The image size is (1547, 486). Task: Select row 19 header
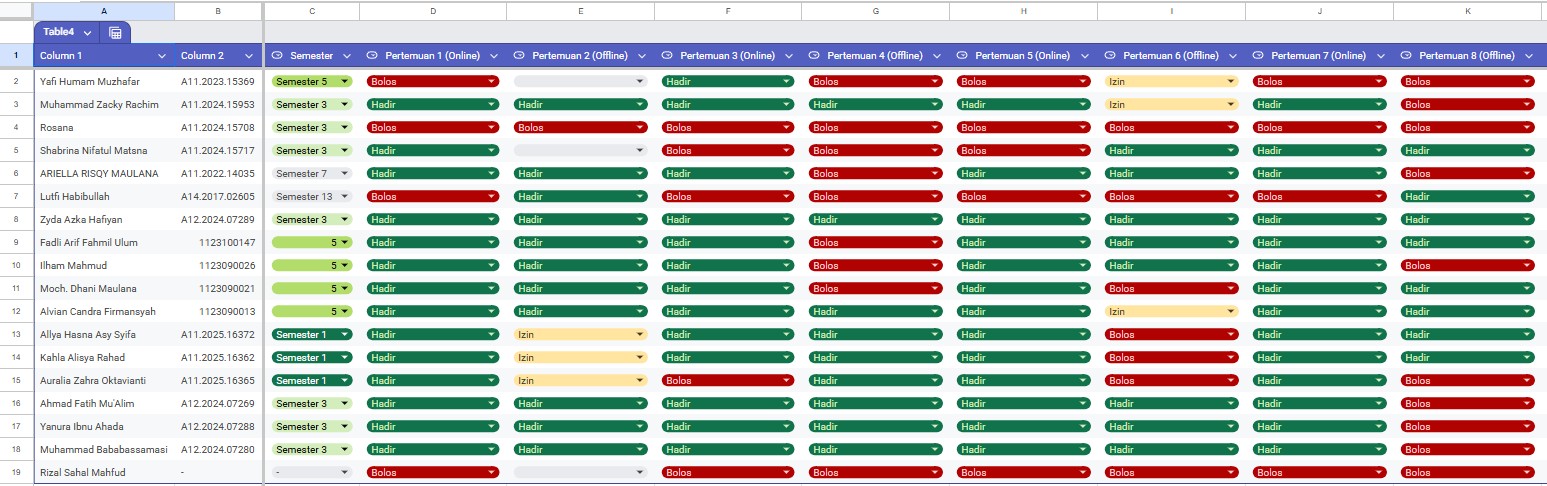tap(16, 472)
